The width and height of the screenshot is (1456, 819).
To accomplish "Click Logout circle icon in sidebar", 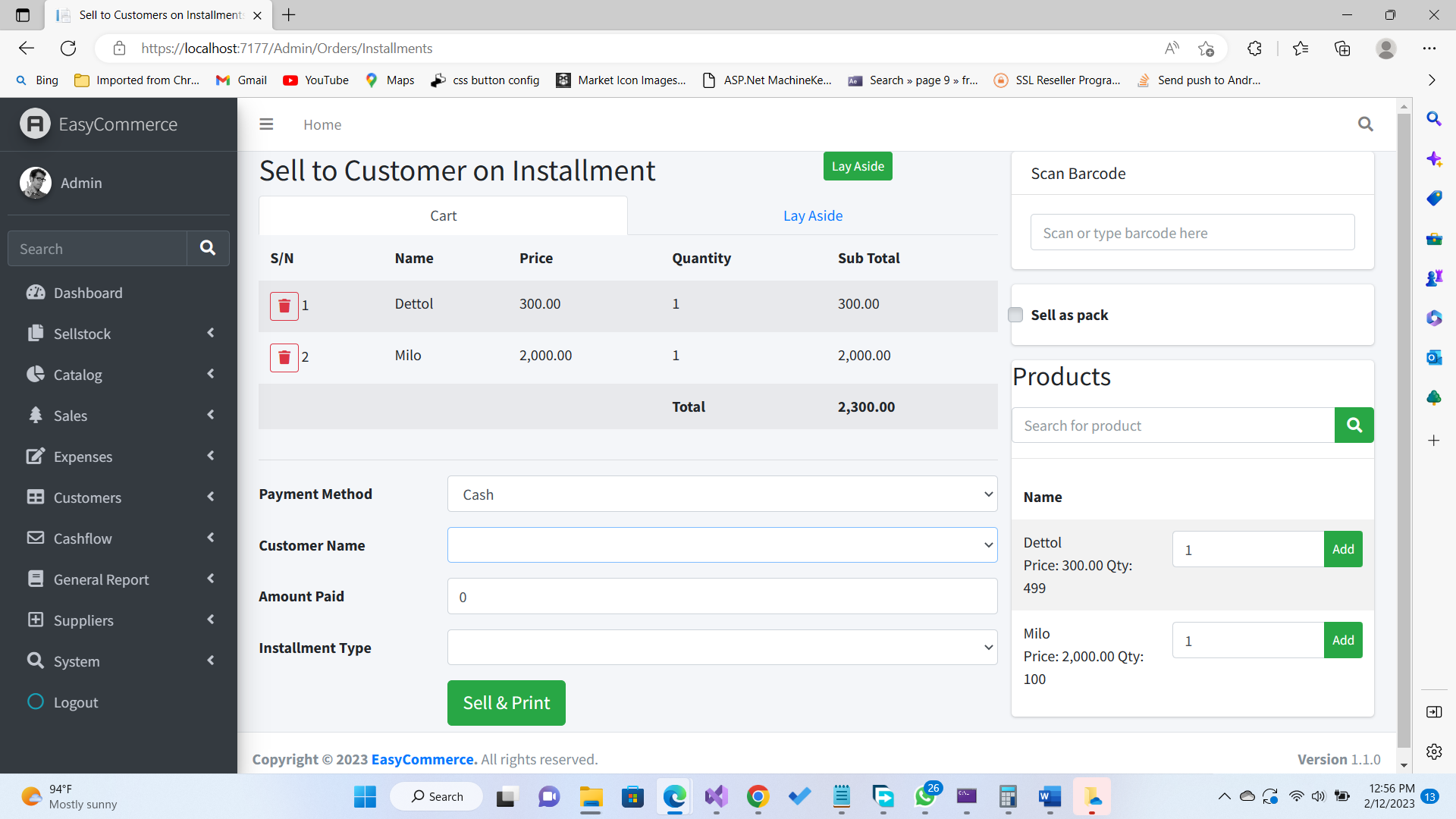I will pos(36,701).
